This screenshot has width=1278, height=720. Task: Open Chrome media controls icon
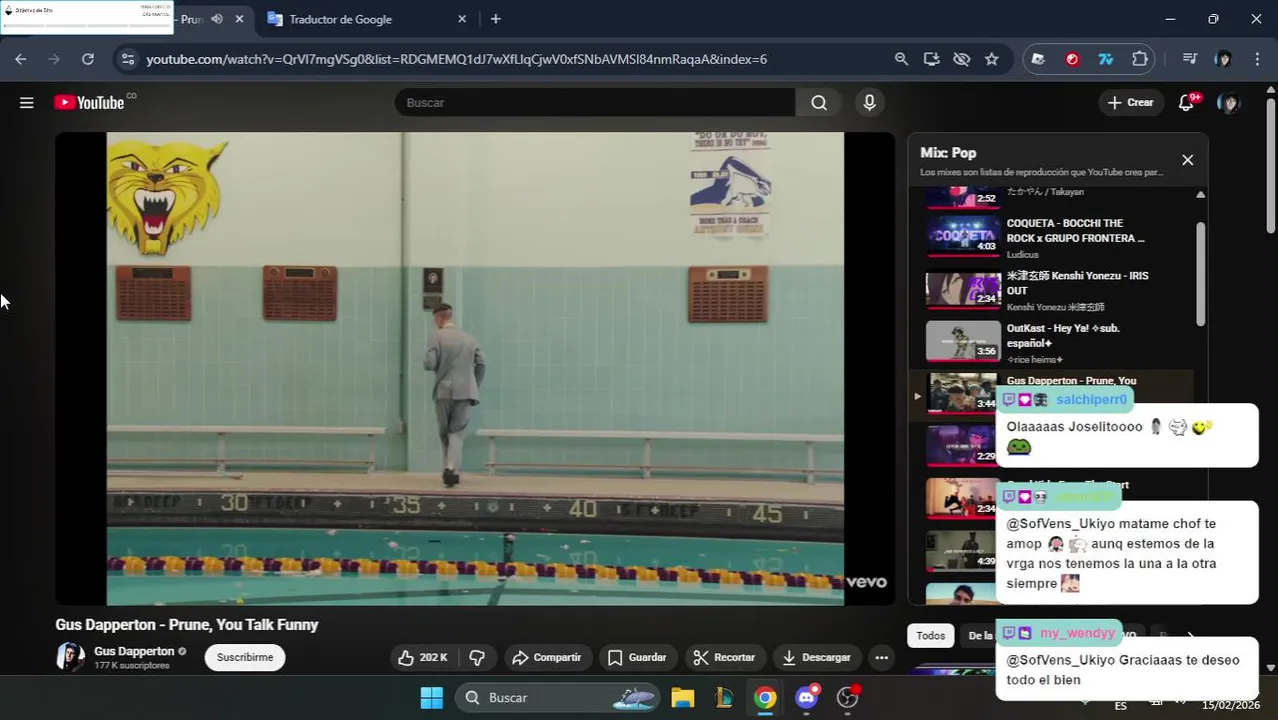[1190, 59]
